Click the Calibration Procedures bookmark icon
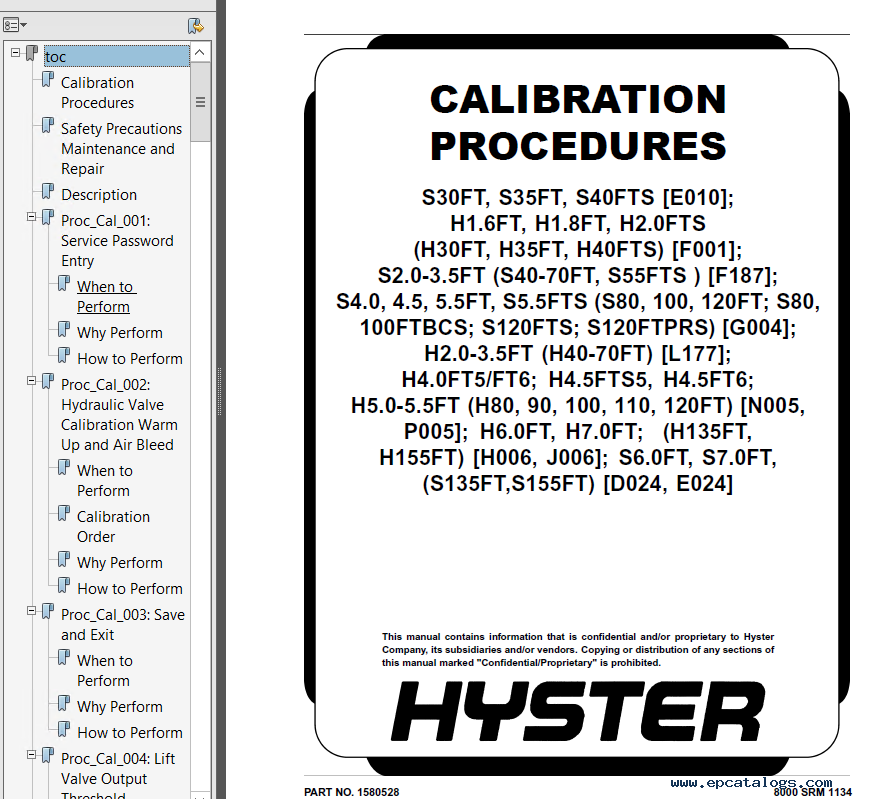The width and height of the screenshot is (883, 799). click(48, 79)
